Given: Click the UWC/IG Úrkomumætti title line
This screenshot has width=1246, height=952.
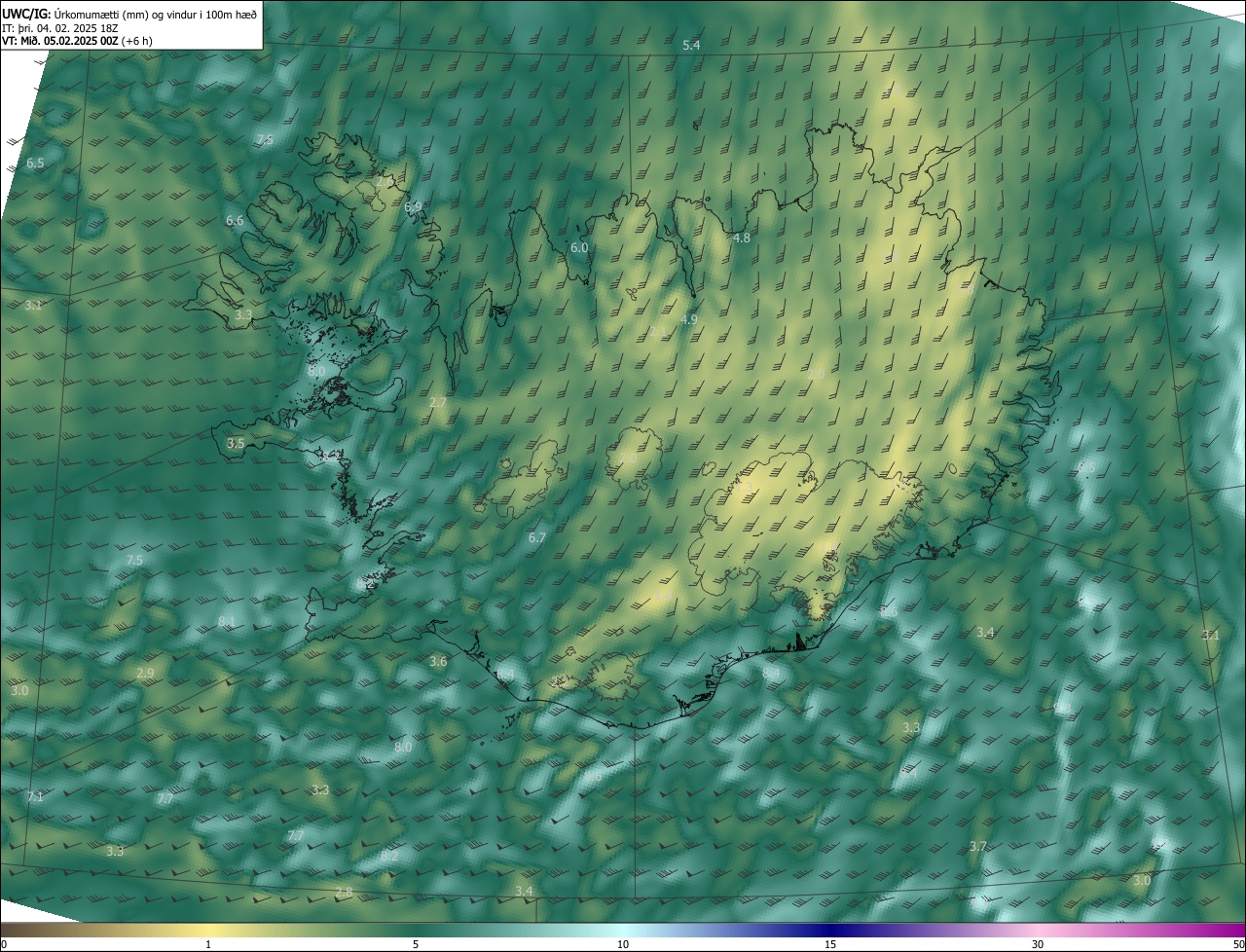Looking at the screenshot, I should coord(129,13).
